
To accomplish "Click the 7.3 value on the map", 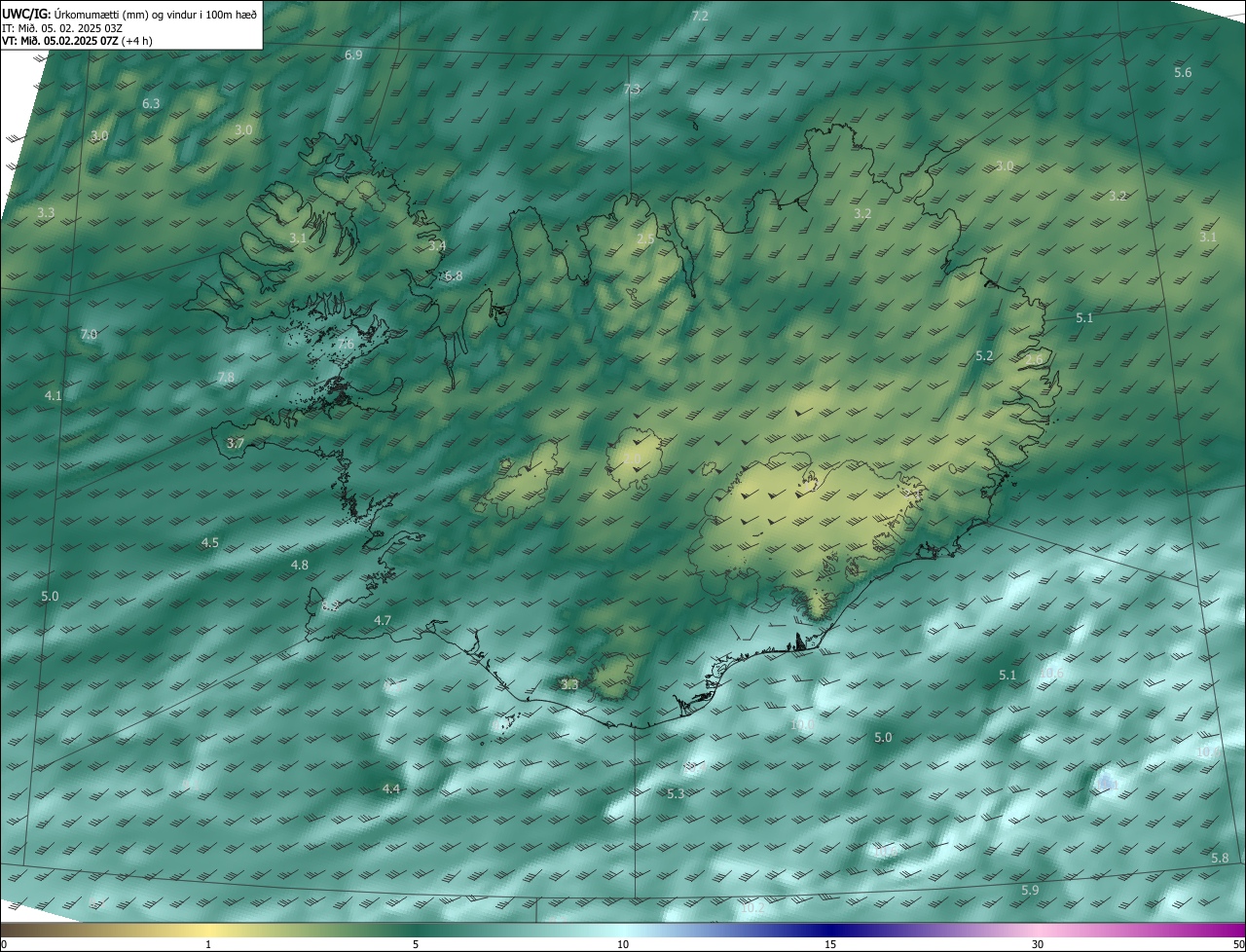I will pos(632,90).
